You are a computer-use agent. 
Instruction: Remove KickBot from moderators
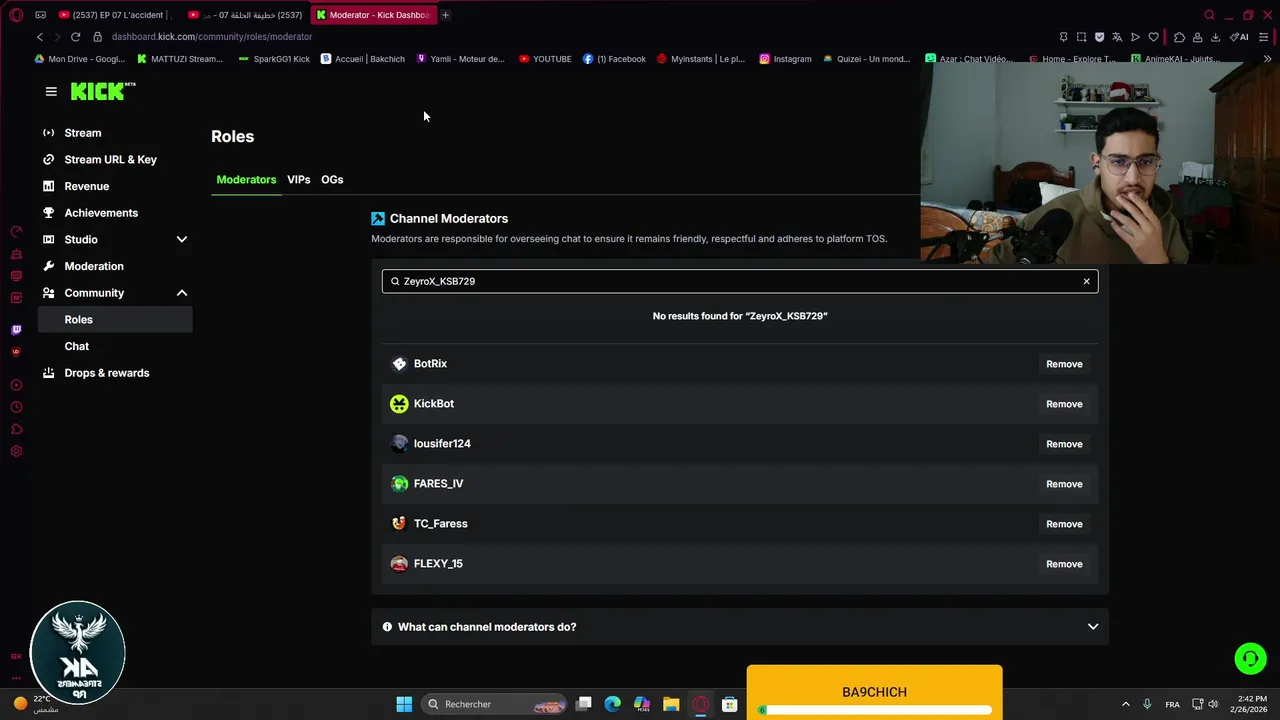pyautogui.click(x=1064, y=404)
